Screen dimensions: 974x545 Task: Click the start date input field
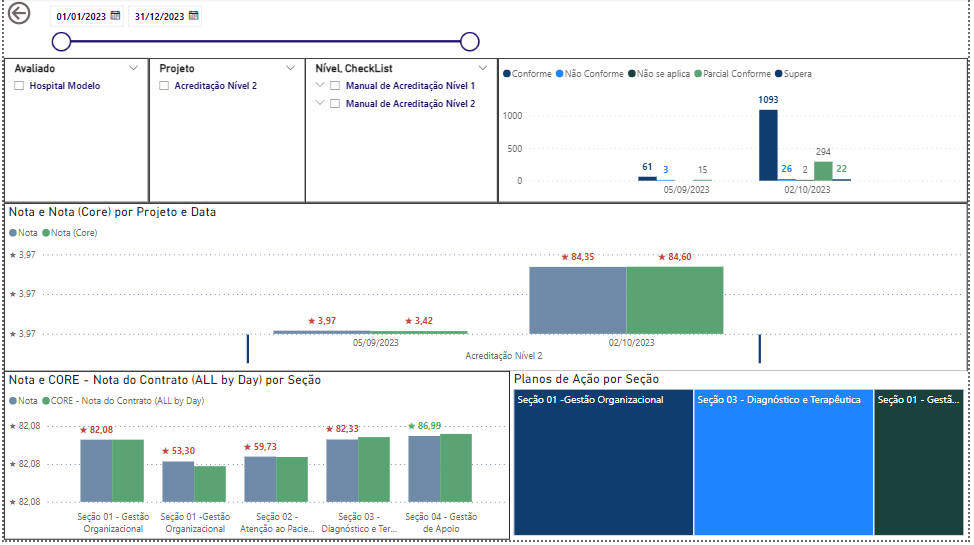[80, 16]
